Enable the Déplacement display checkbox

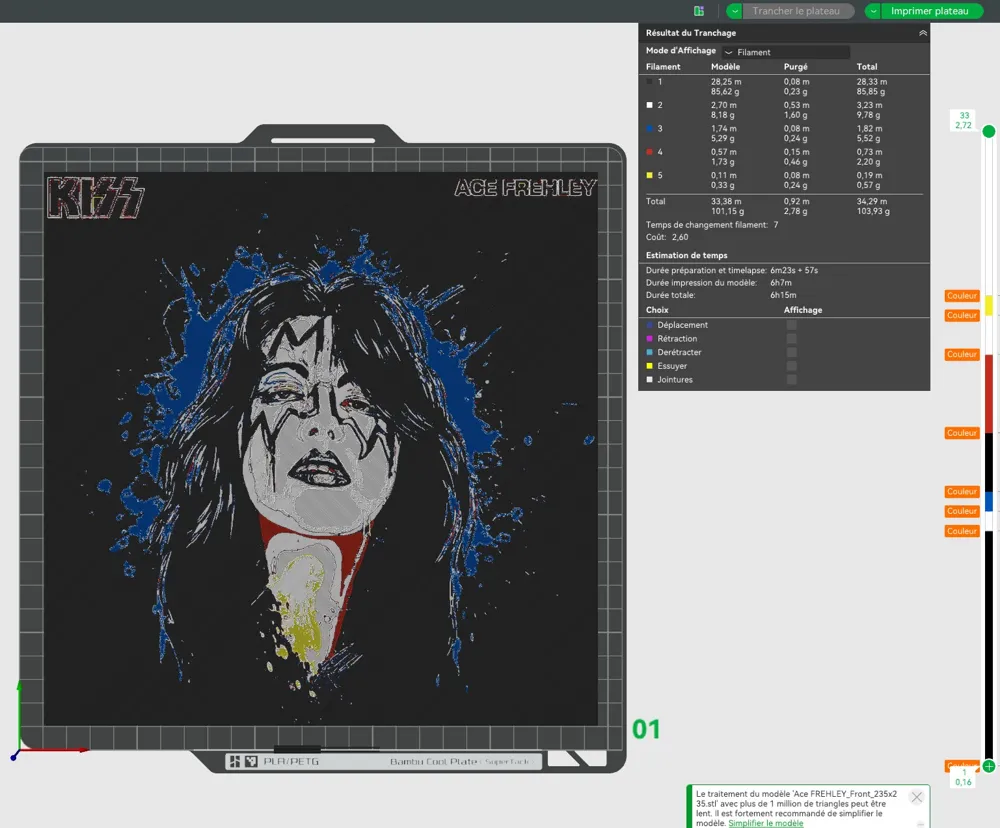(791, 325)
